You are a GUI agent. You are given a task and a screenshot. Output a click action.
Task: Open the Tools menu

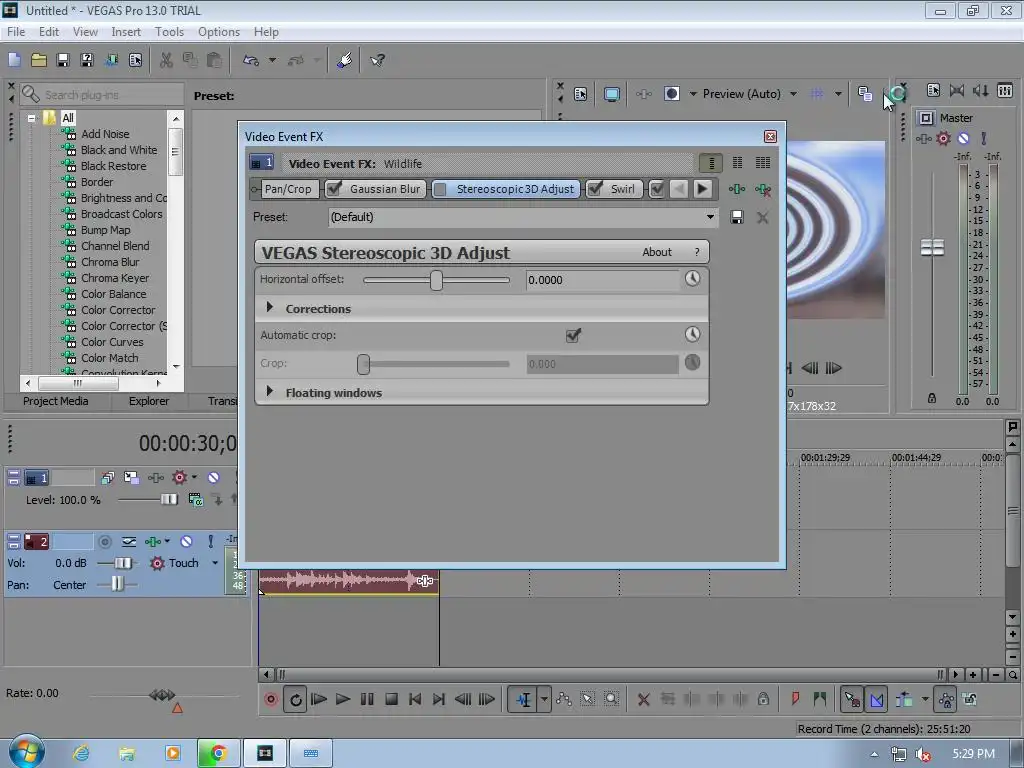[x=169, y=32]
